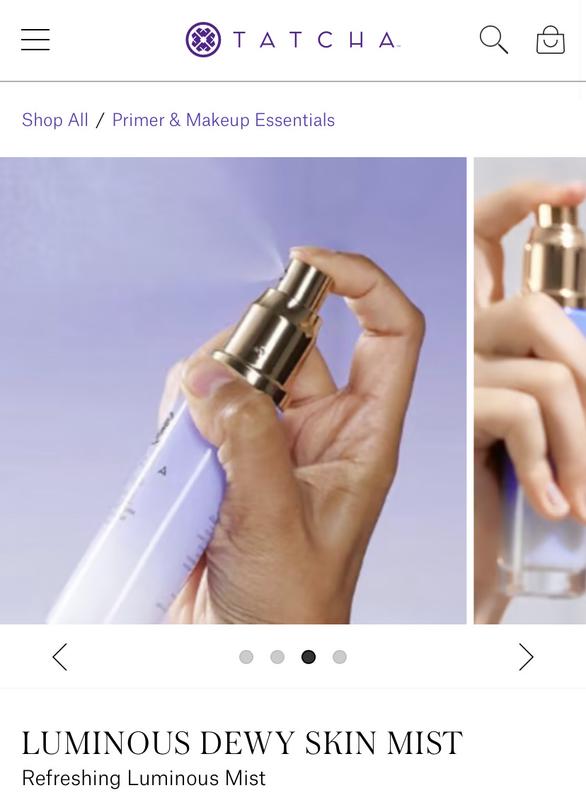
Task: Follow the Shop All breadcrumb link
Action: point(55,120)
